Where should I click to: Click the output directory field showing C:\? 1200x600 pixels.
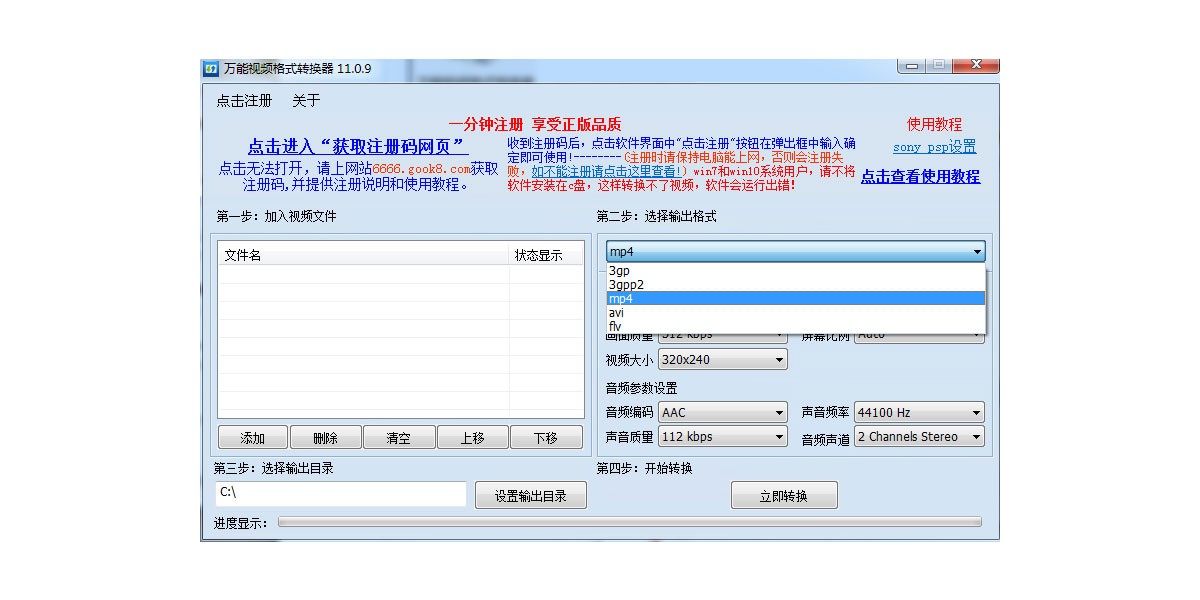click(x=340, y=494)
